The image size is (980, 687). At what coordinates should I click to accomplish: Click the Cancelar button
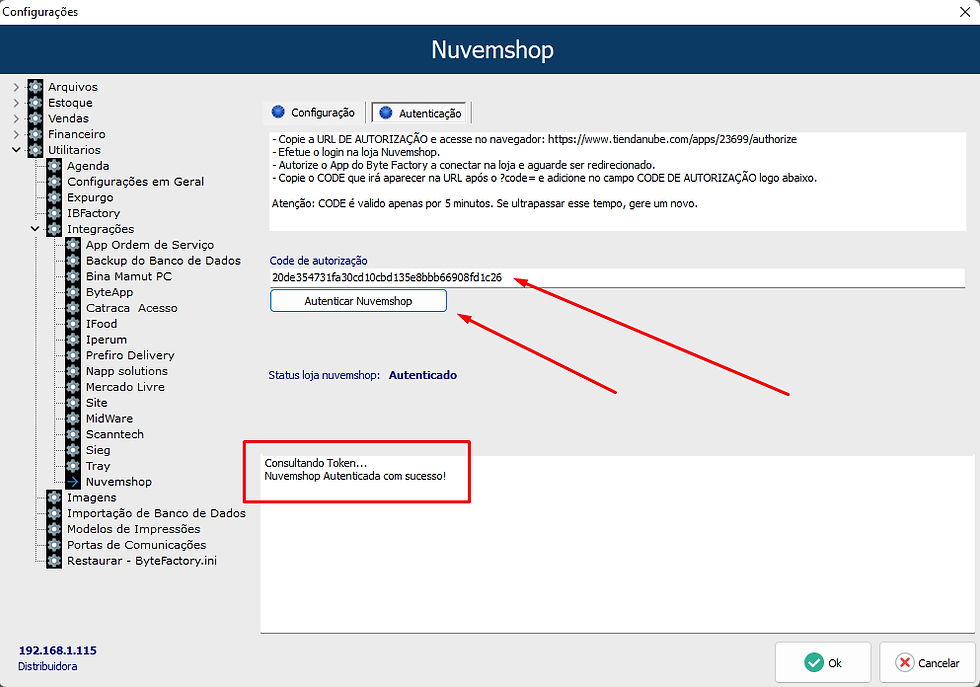(x=928, y=663)
